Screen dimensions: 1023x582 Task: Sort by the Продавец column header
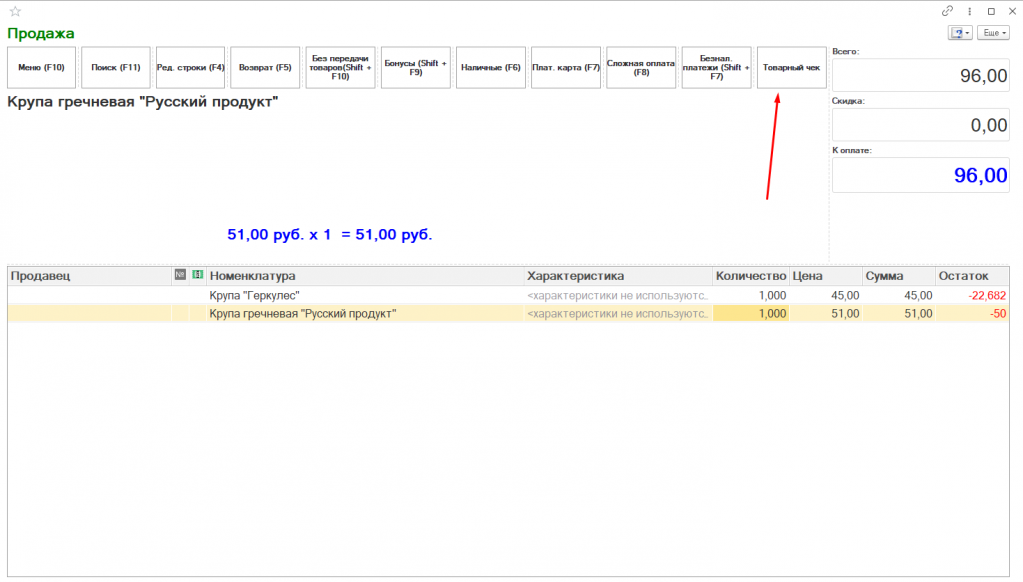(90, 276)
